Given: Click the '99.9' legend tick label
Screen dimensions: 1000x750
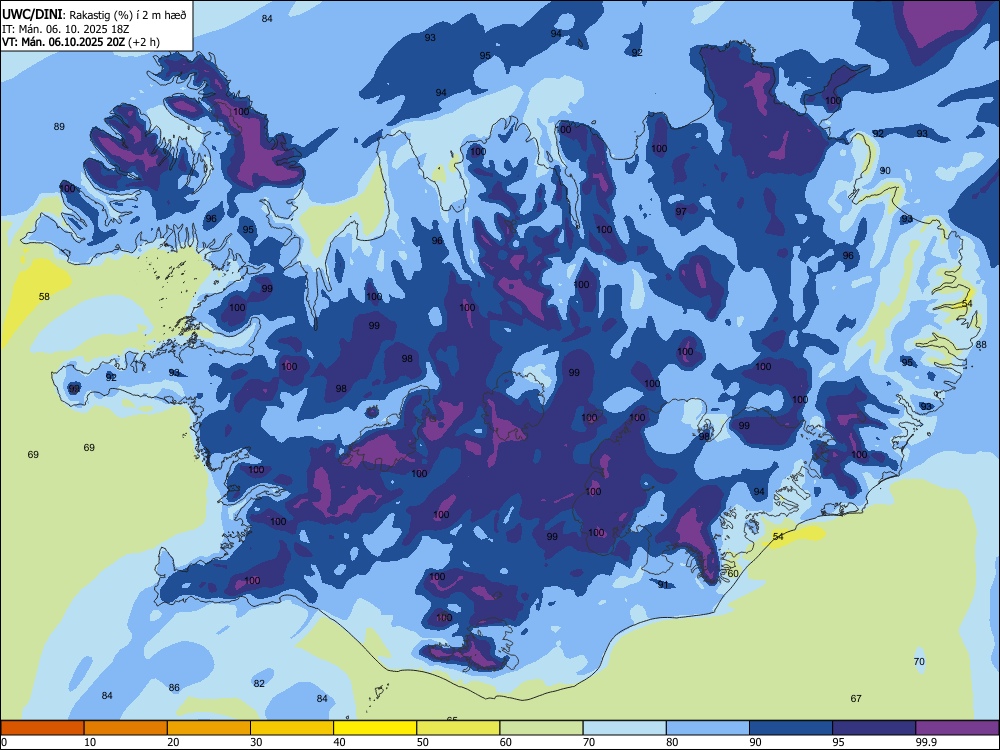Looking at the screenshot, I should [x=926, y=742].
